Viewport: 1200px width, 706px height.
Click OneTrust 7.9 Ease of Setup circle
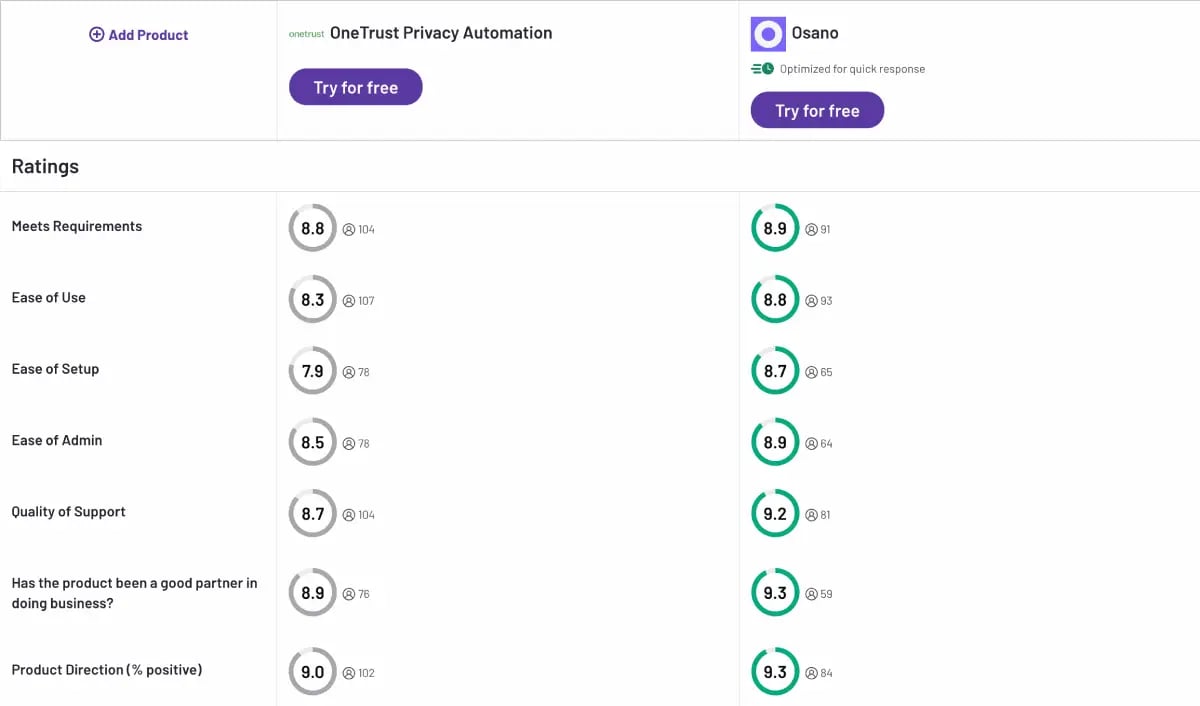click(313, 371)
